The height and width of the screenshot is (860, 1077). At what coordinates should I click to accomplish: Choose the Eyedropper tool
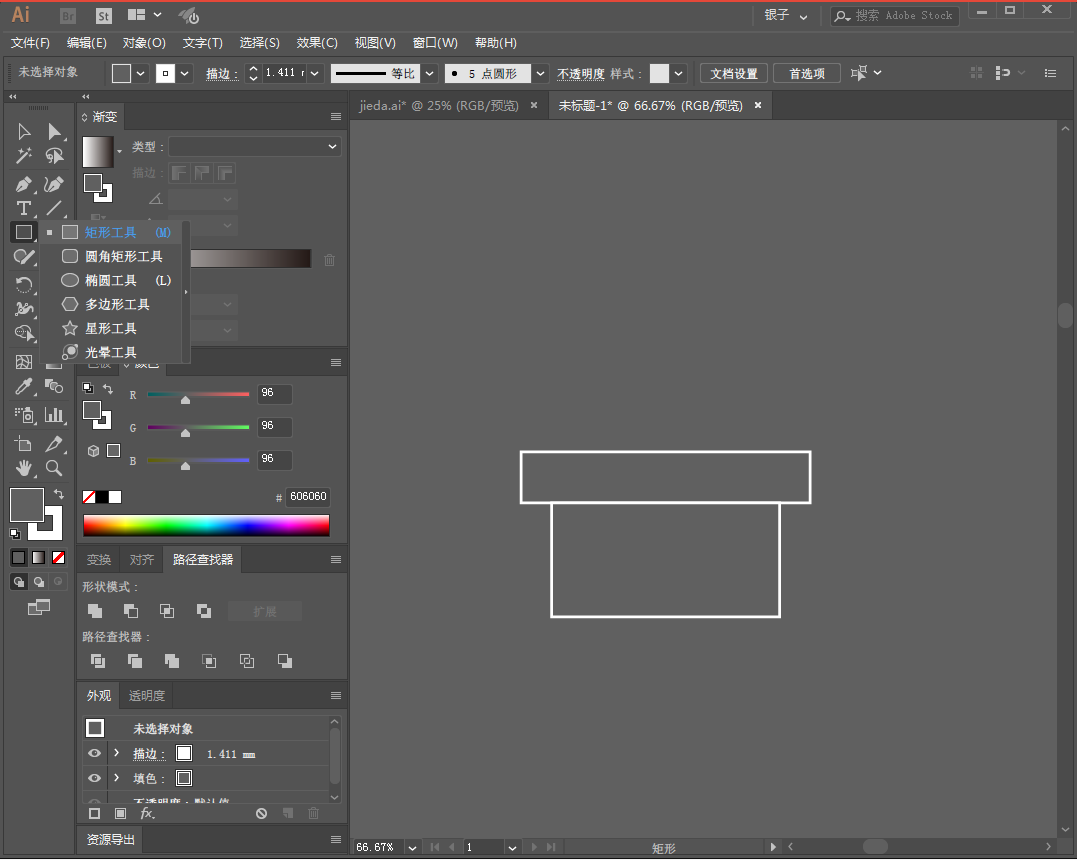point(24,387)
